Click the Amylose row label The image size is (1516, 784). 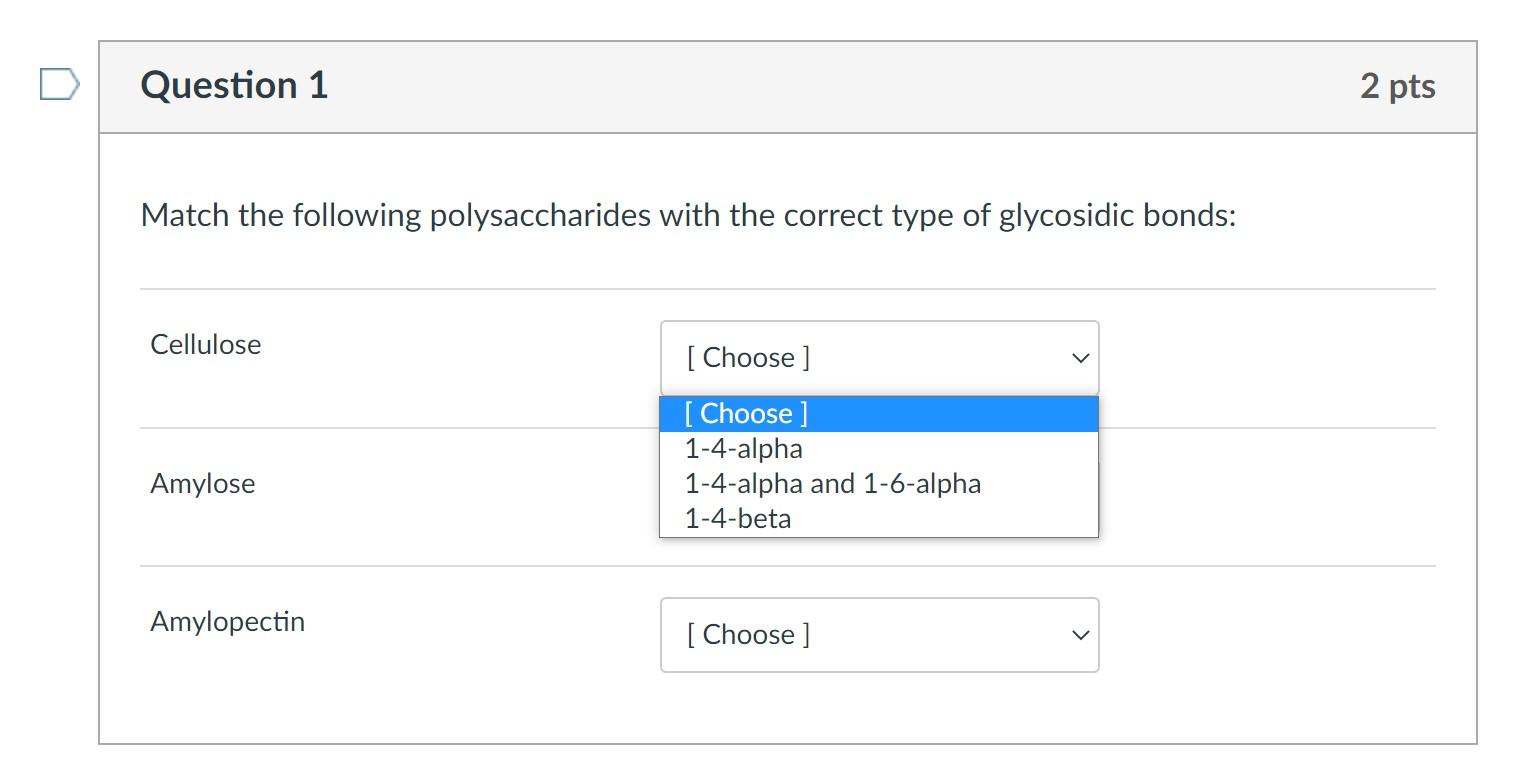pyautogui.click(x=201, y=484)
